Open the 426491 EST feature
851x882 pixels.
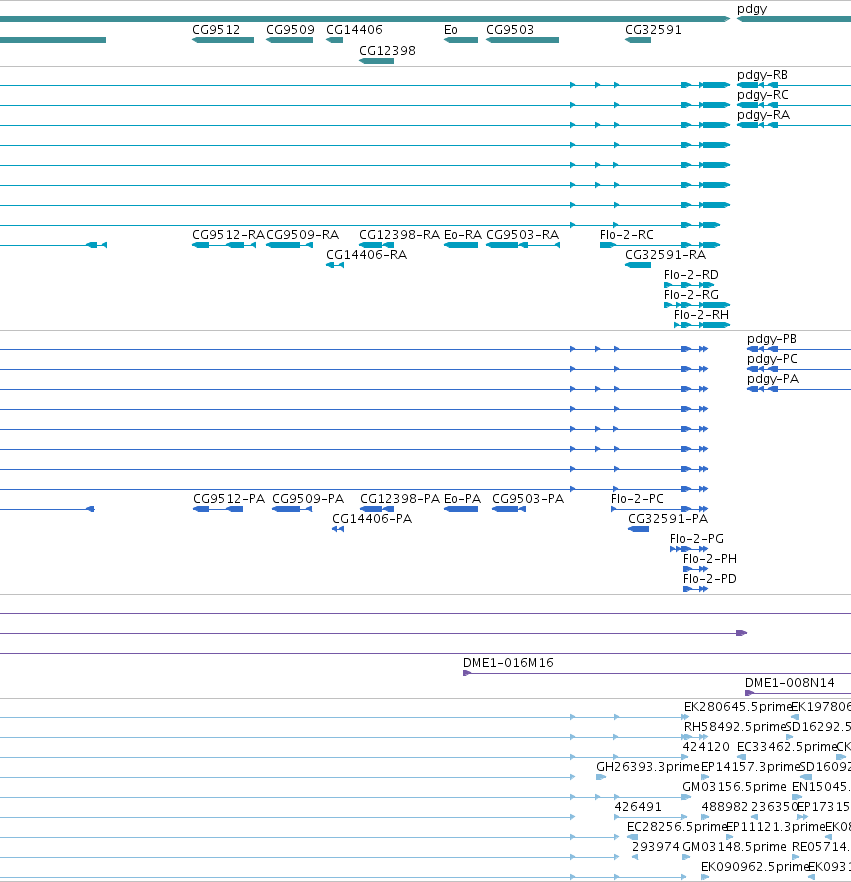point(651,817)
